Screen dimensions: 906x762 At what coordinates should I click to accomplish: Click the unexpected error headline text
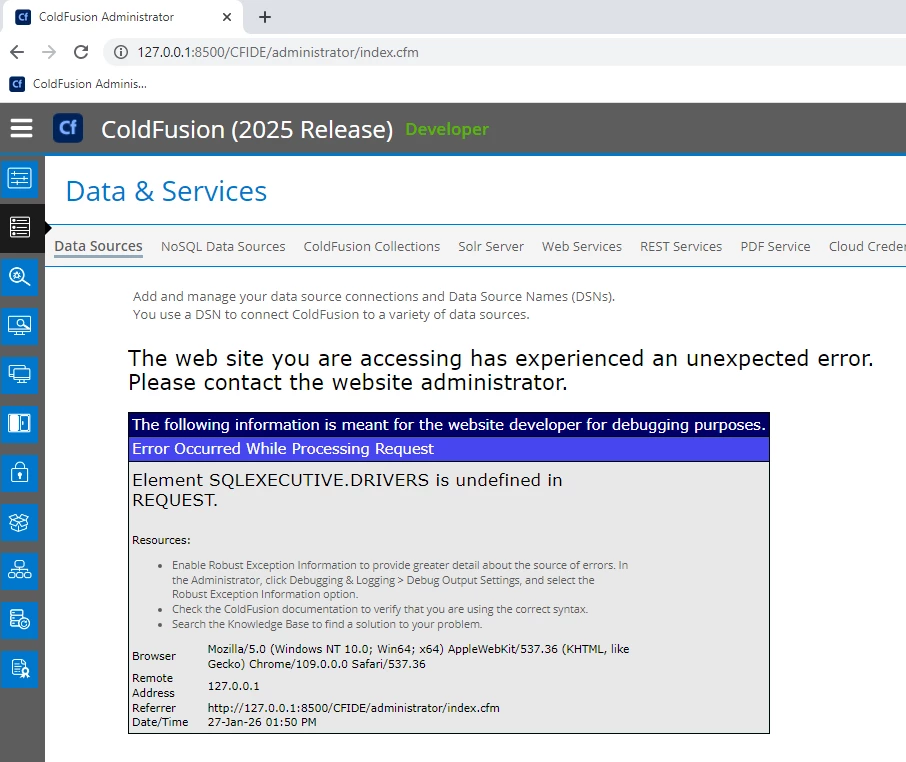click(500, 370)
